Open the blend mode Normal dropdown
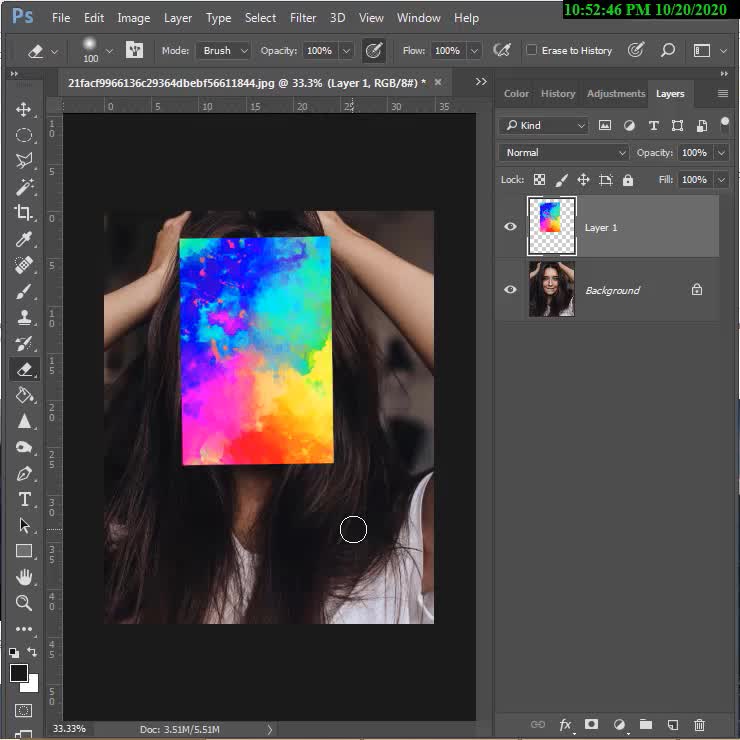The image size is (740, 740). coord(565,153)
